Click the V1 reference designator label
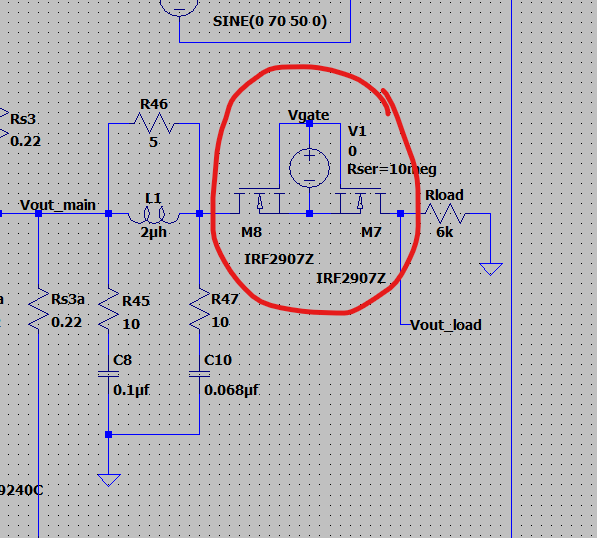 [x=357, y=131]
